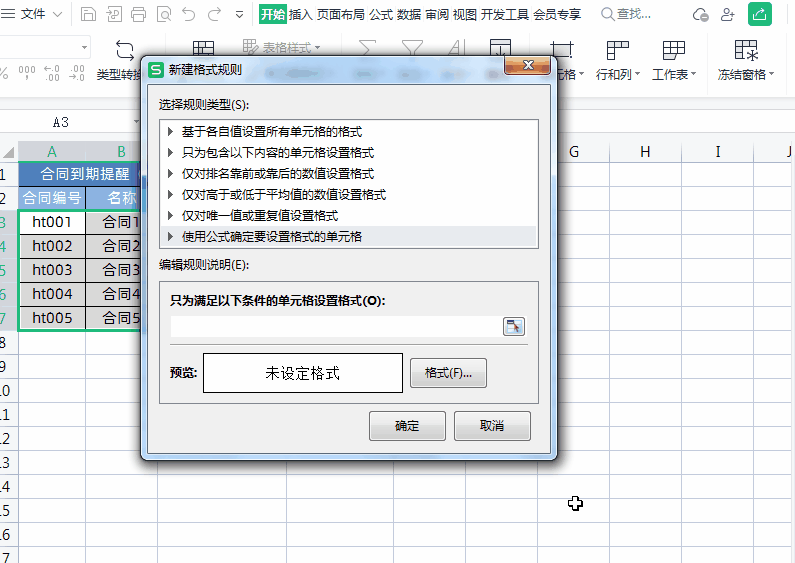Click the 冻结窗格 freeze panes icon
Image resolution: width=795 pixels, height=563 pixels.
click(x=746, y=50)
